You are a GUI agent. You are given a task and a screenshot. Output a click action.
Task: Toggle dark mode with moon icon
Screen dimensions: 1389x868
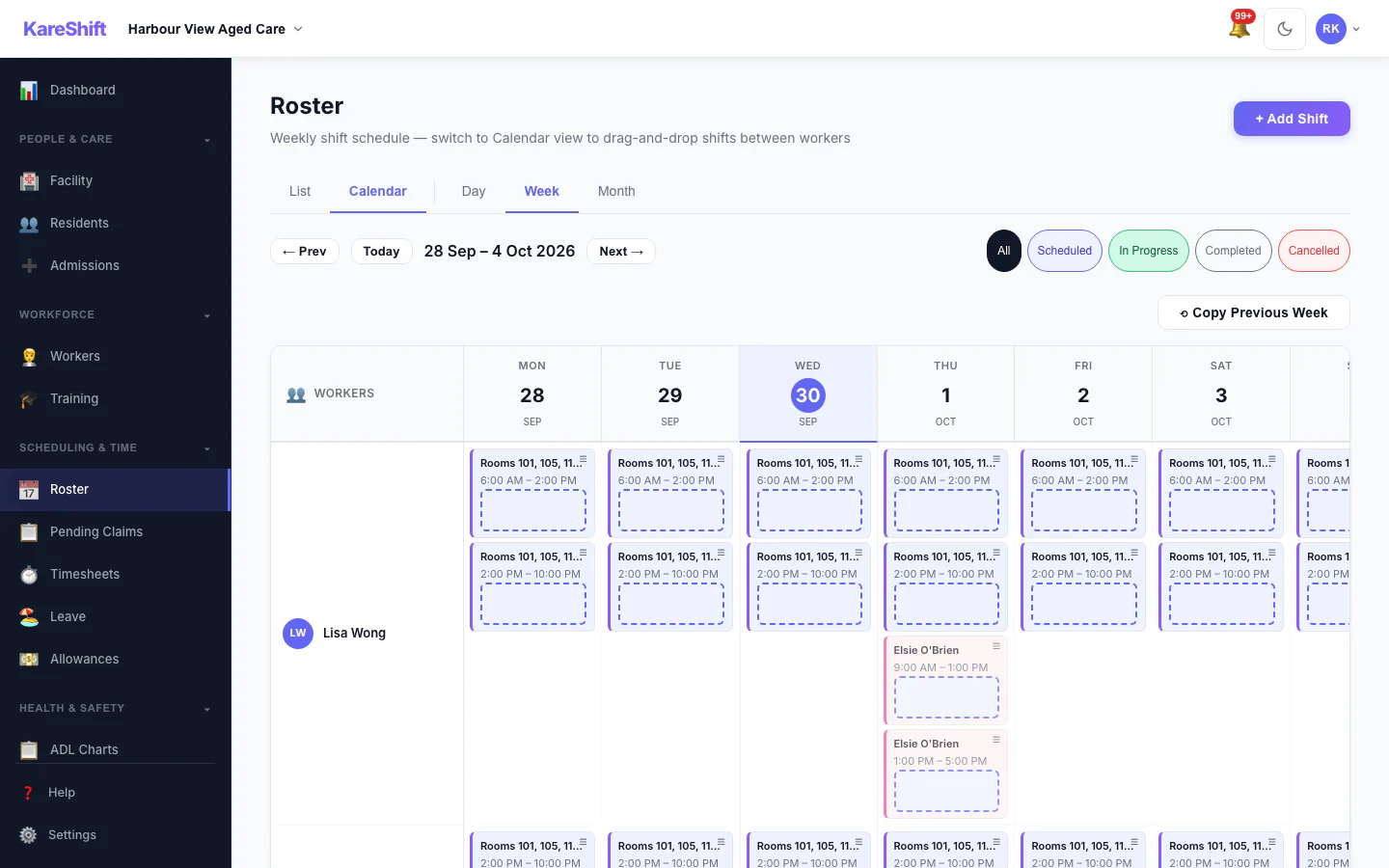[x=1285, y=29]
